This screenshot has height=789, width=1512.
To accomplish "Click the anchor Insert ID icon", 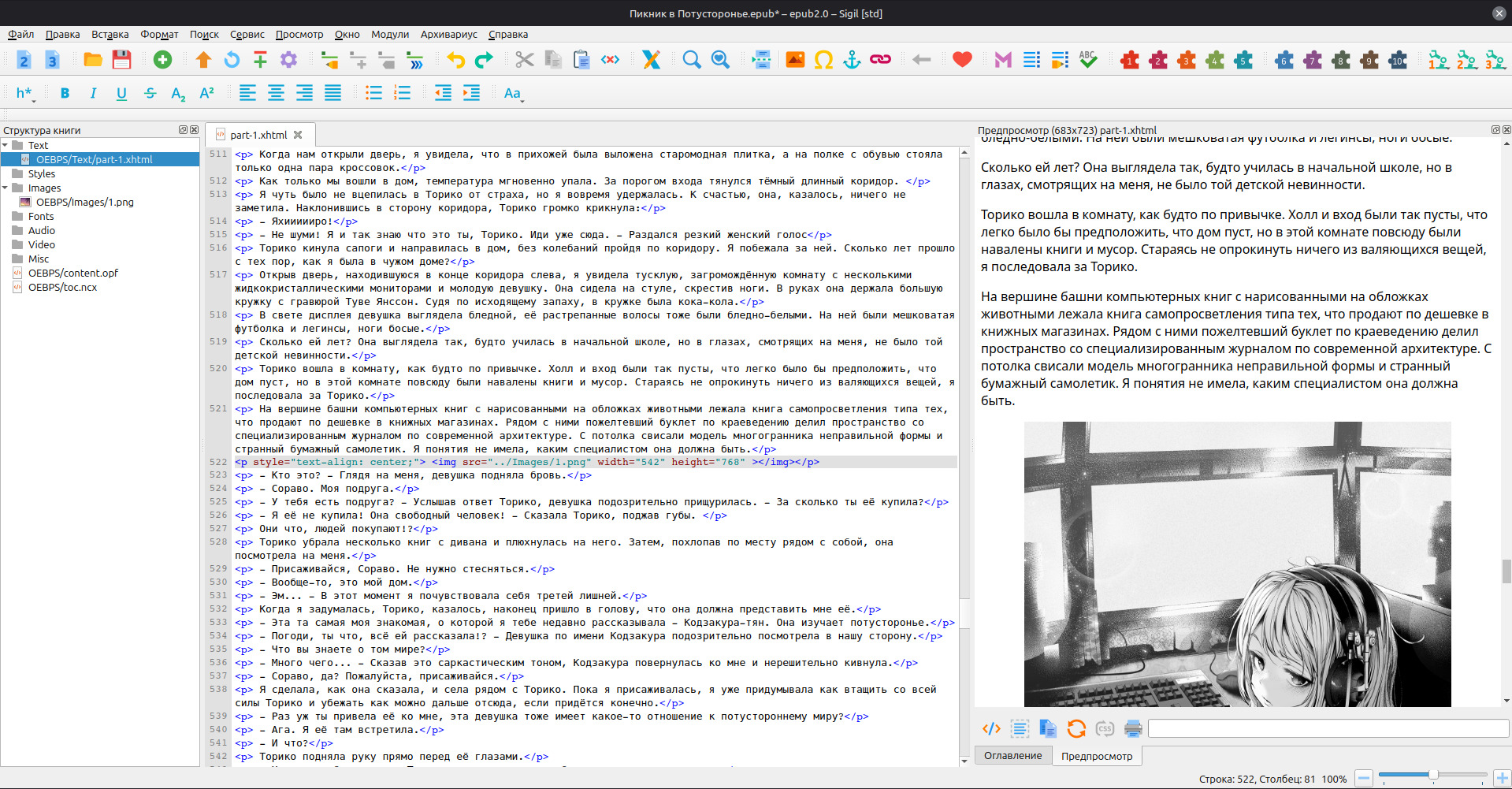I will click(x=852, y=60).
